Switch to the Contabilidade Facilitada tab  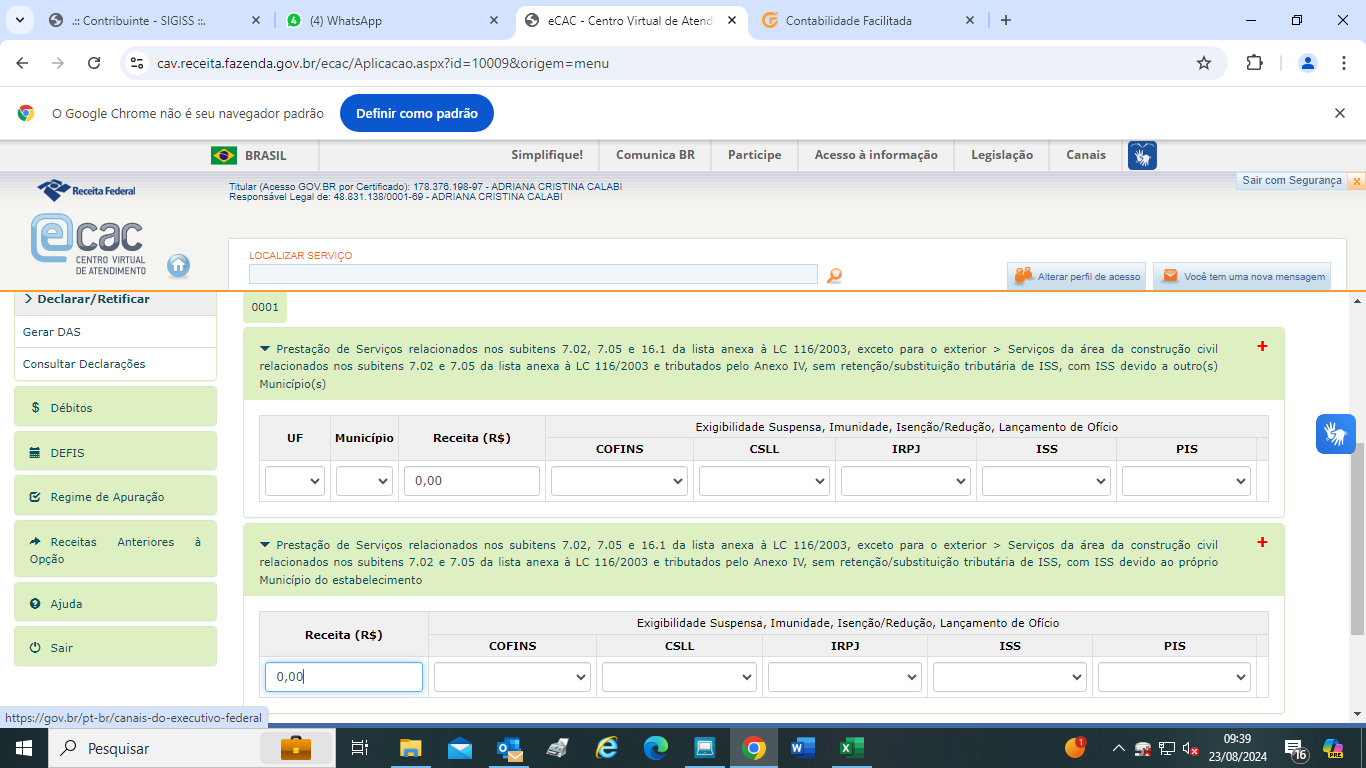pyautogui.click(x=869, y=20)
